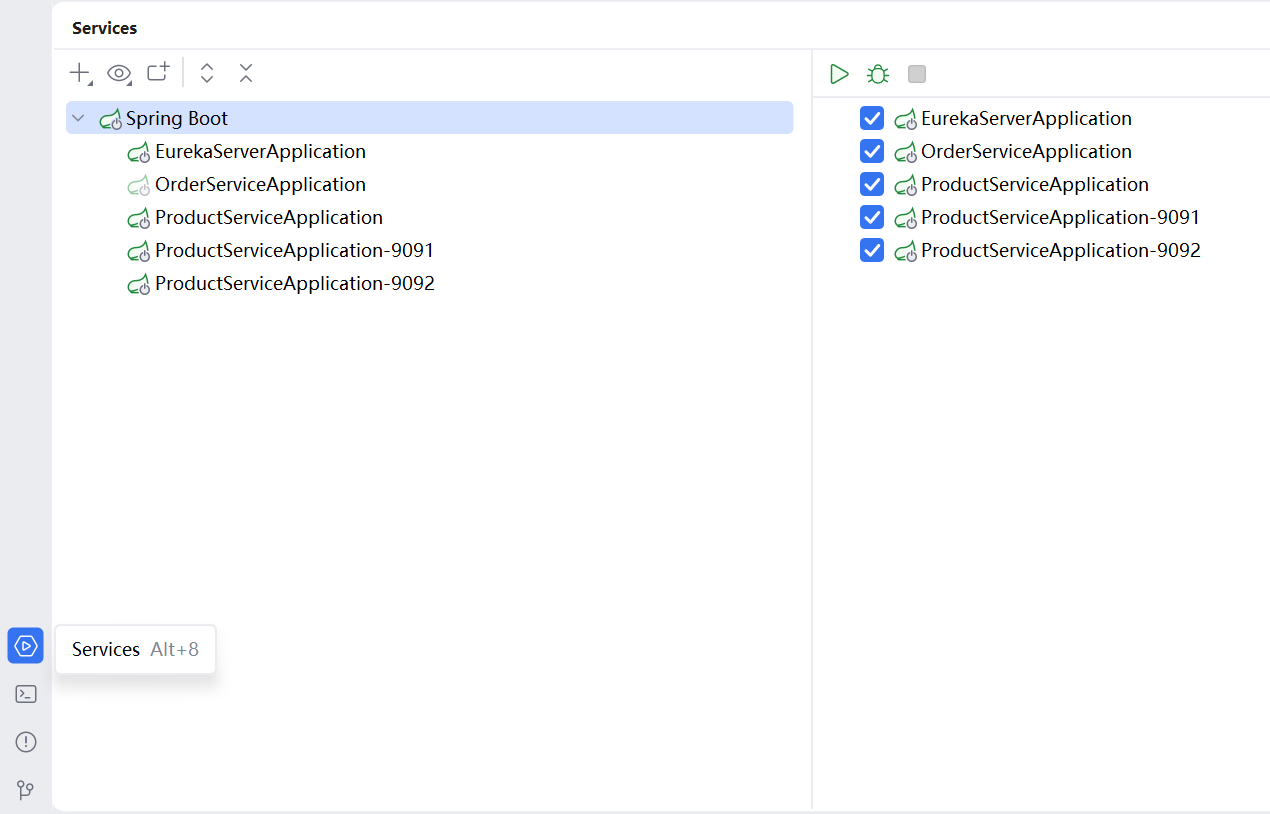Click the icon beside ProductServiceApplication-9092 in left tree
The width and height of the screenshot is (1270, 814).
pos(138,284)
